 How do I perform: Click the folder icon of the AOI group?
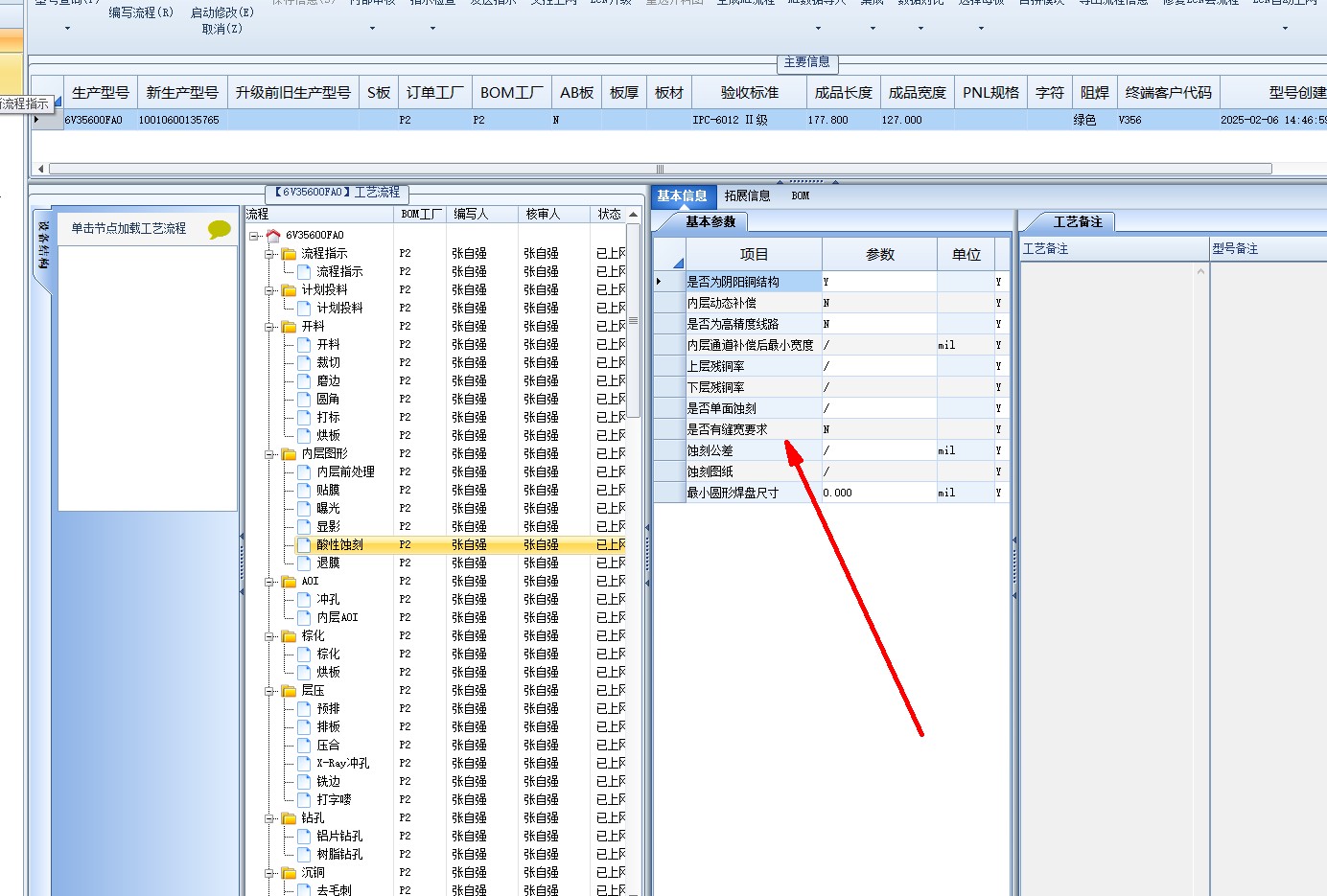tap(289, 582)
